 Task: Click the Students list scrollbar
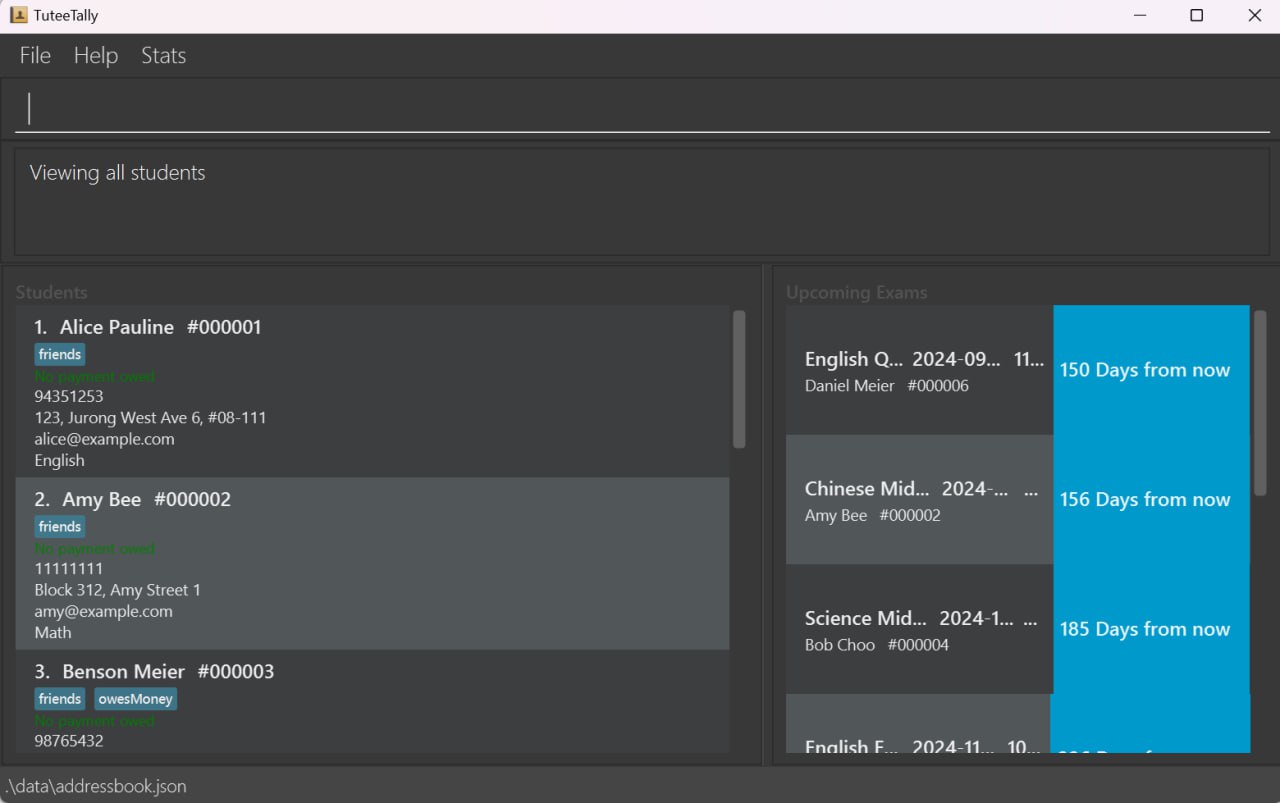click(739, 380)
